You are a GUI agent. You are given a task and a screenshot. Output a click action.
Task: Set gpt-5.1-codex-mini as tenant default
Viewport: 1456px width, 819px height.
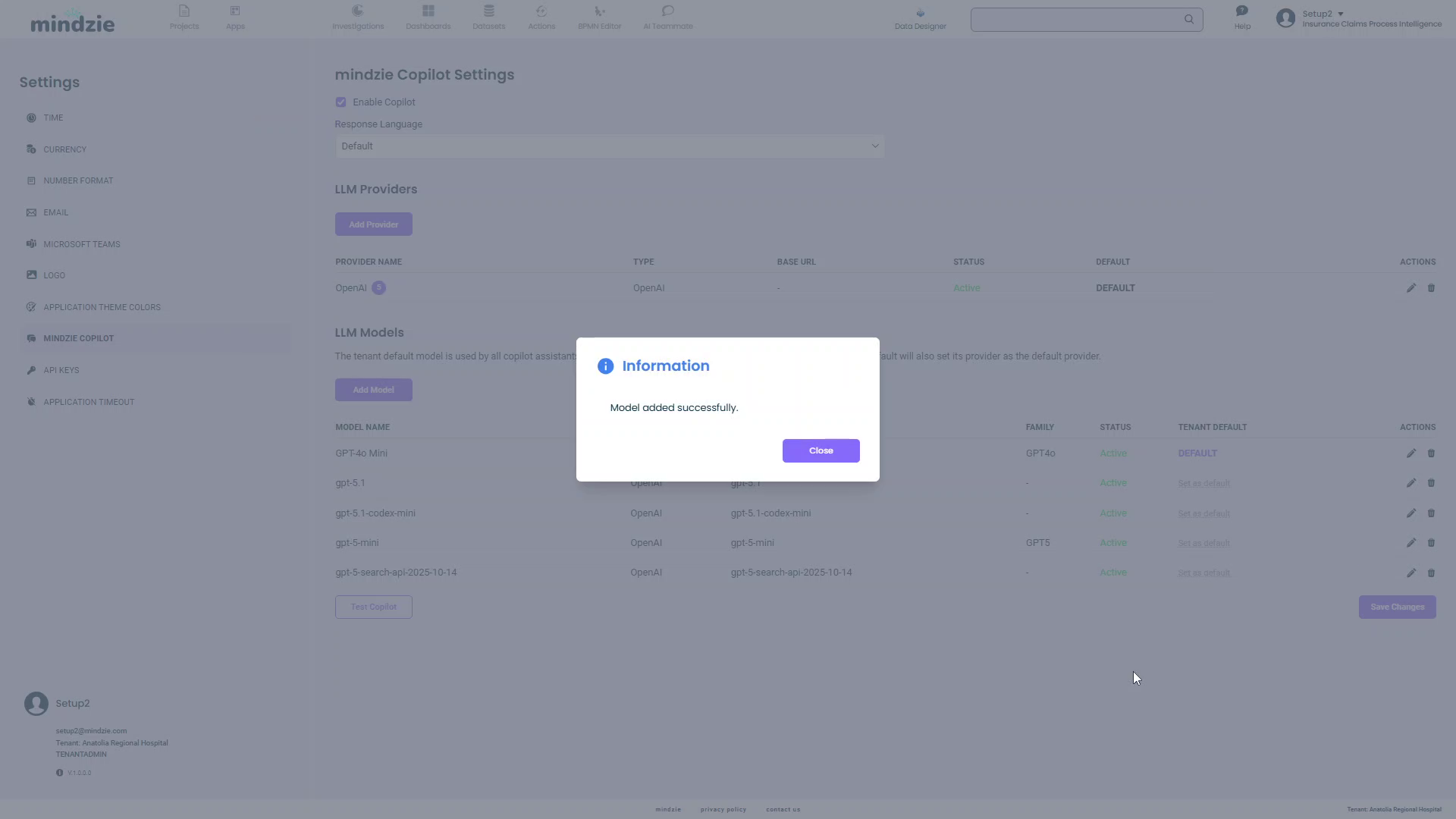click(1203, 513)
